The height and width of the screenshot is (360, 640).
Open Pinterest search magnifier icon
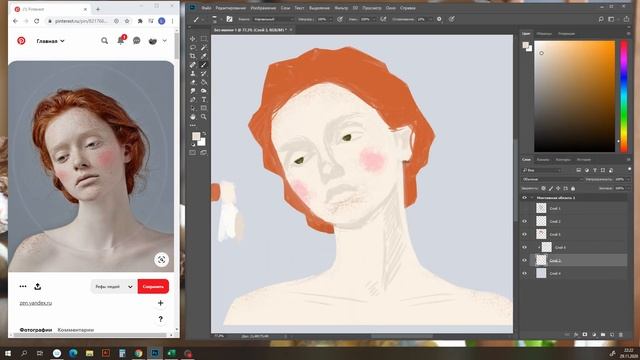pyautogui.click(x=104, y=41)
